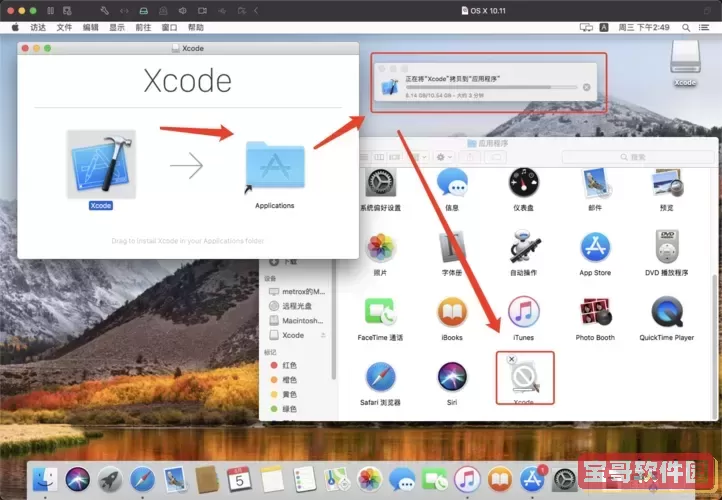
Task: Open the 编辑 menu
Action: click(90, 28)
